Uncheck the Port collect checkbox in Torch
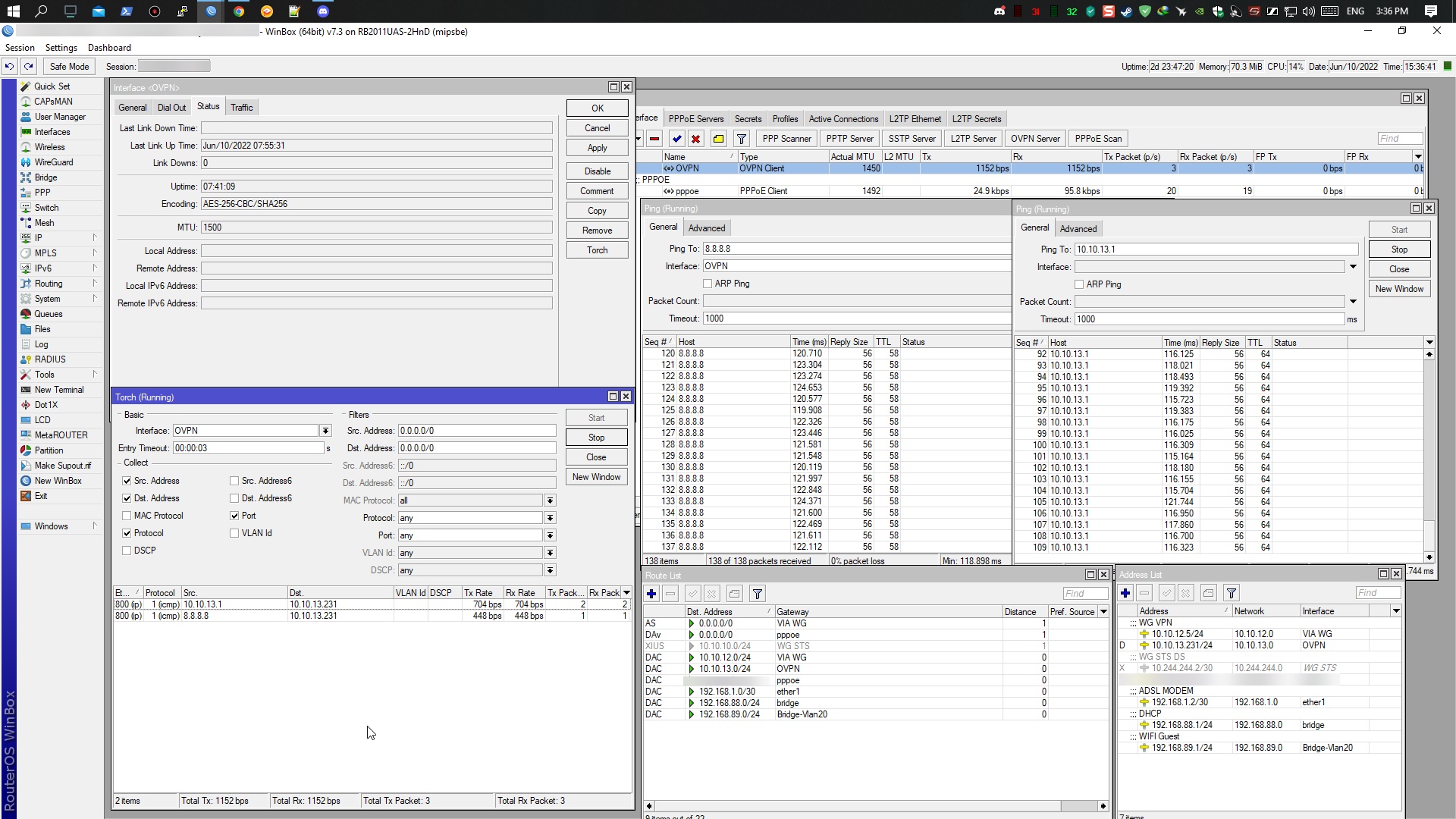The width and height of the screenshot is (1456, 819). pyautogui.click(x=235, y=516)
